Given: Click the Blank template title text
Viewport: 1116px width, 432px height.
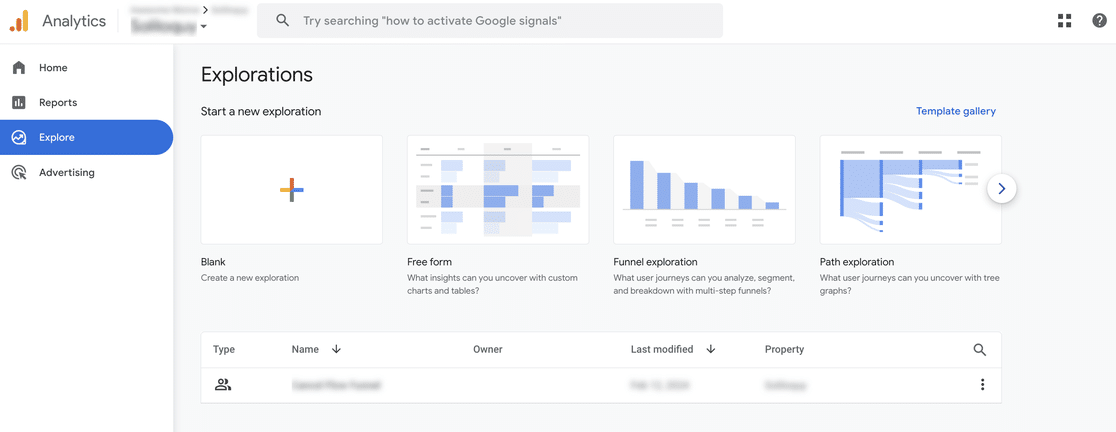Looking at the screenshot, I should [213, 262].
